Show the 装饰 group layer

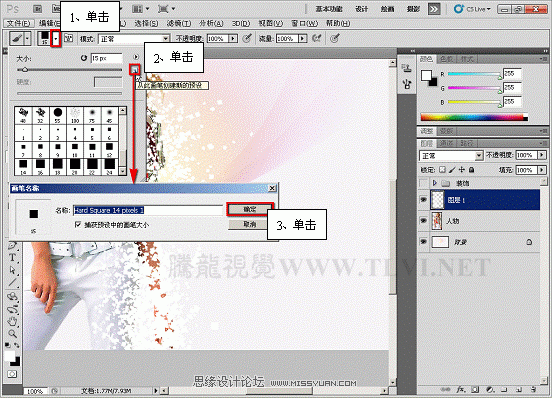tap(424, 183)
